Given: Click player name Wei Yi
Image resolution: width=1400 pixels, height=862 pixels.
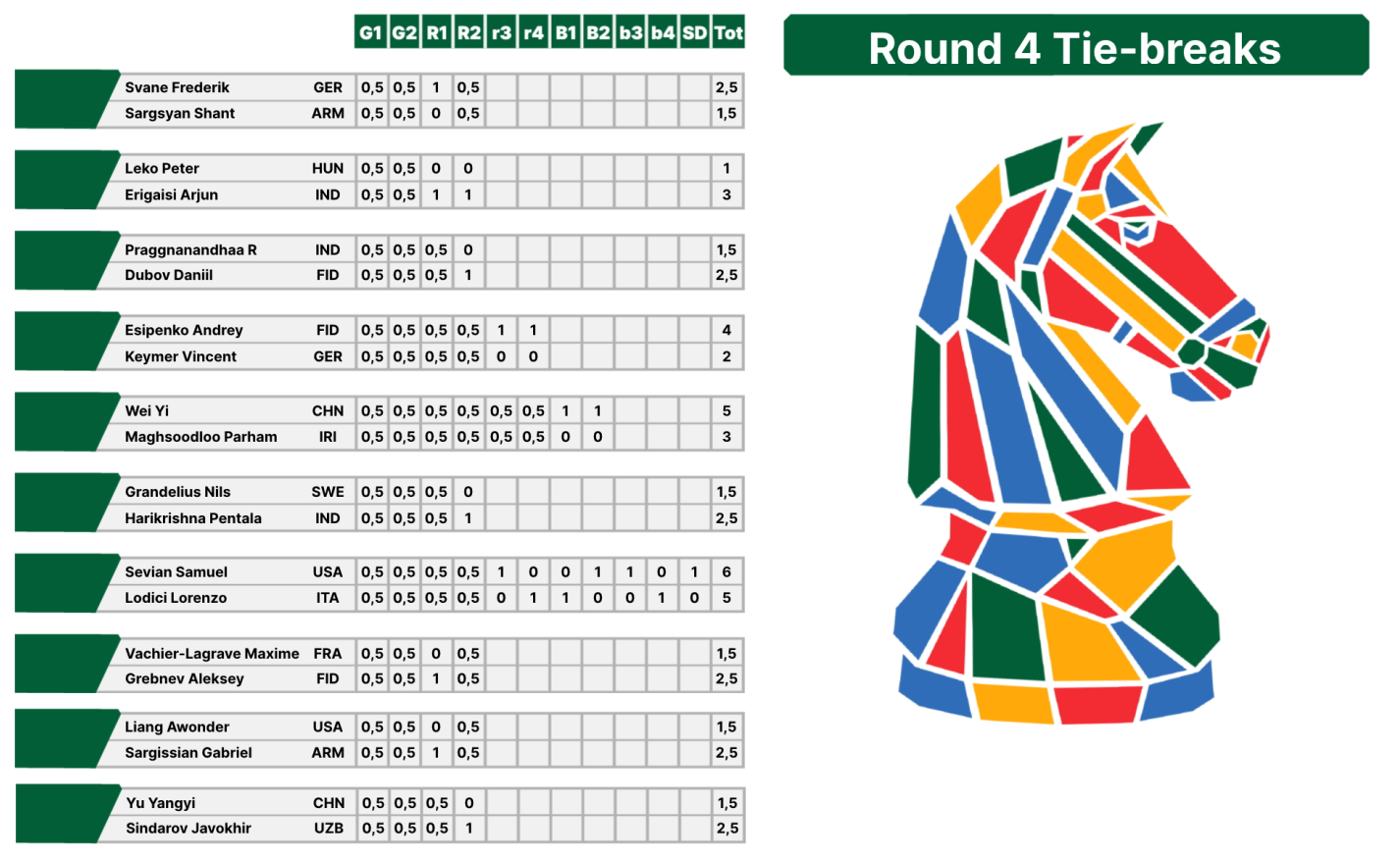Looking at the screenshot, I should [146, 410].
